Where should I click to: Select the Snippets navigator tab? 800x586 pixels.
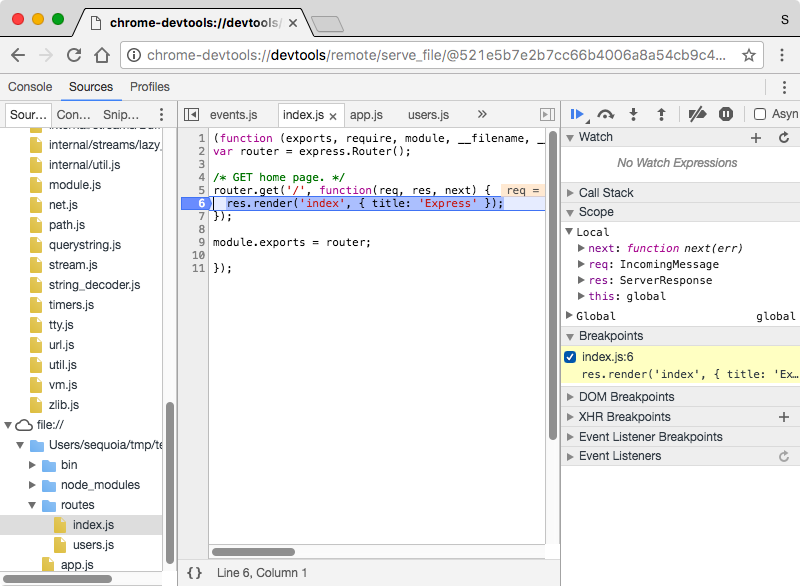(x=121, y=115)
